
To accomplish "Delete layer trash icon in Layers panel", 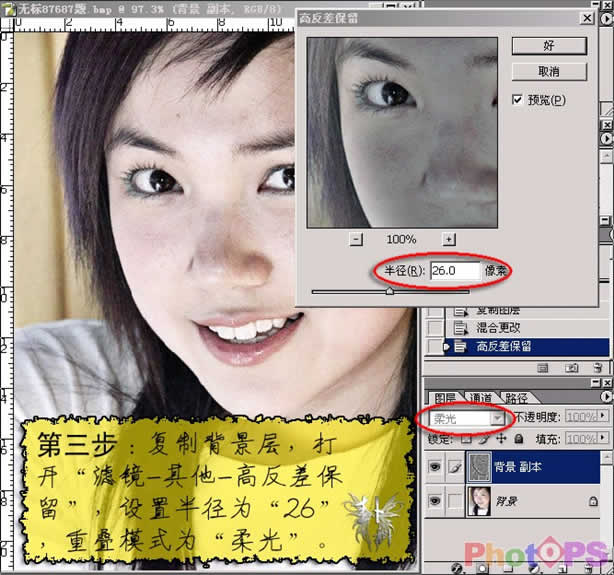I will (x=589, y=568).
